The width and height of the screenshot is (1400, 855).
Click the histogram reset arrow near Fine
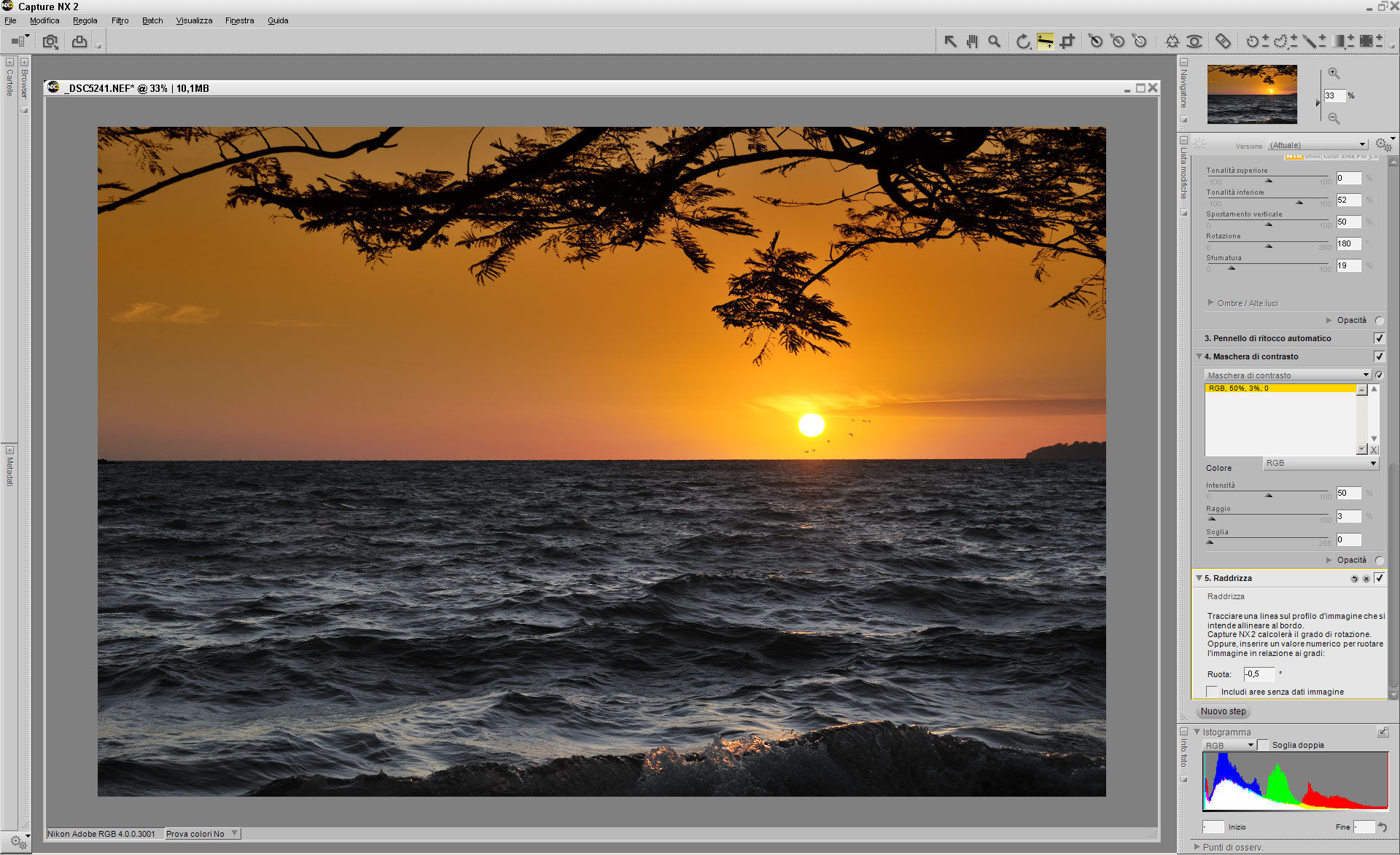pyautogui.click(x=1382, y=827)
